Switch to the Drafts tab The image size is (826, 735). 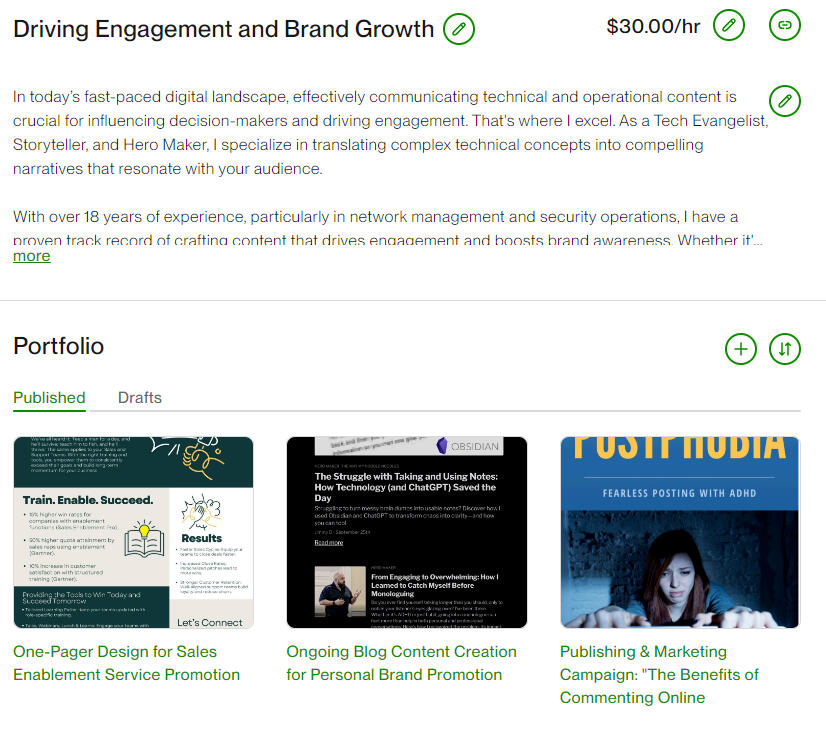[139, 397]
